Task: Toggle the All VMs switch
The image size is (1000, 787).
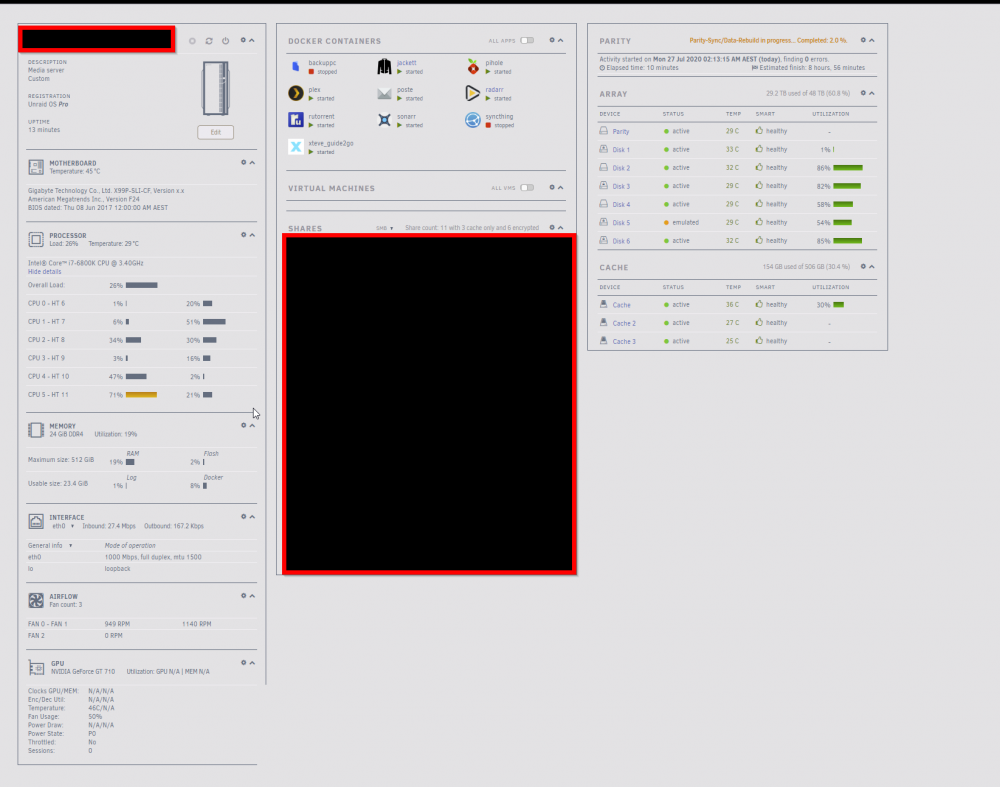Action: coord(527,188)
